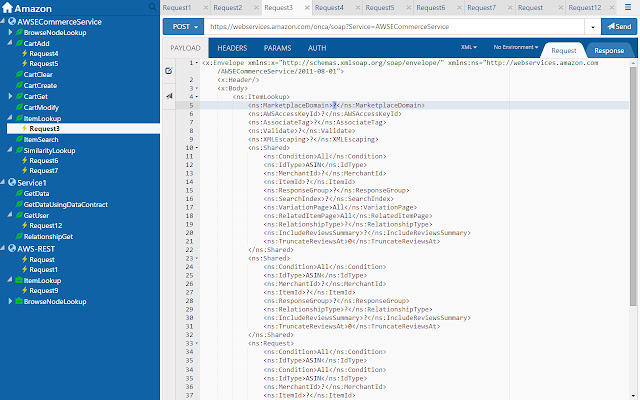Open the XML format dropdown
Image resolution: width=640 pixels, height=400 pixels.
click(x=468, y=47)
